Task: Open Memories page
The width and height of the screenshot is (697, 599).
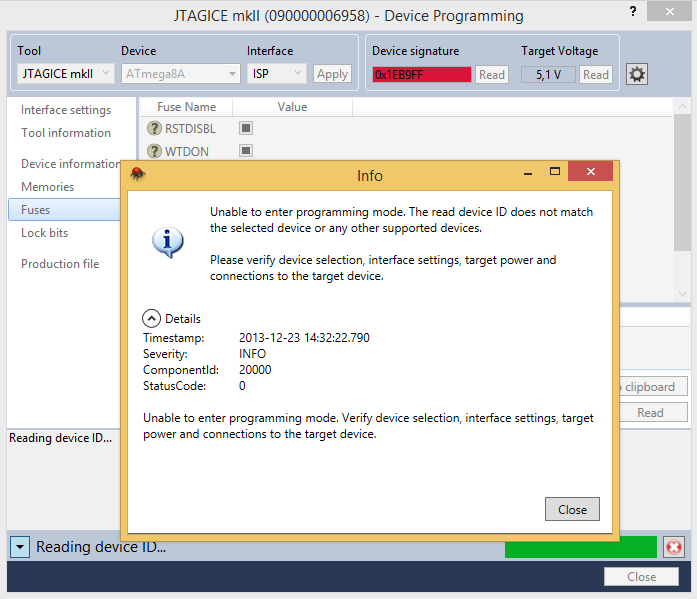Action: [x=48, y=187]
